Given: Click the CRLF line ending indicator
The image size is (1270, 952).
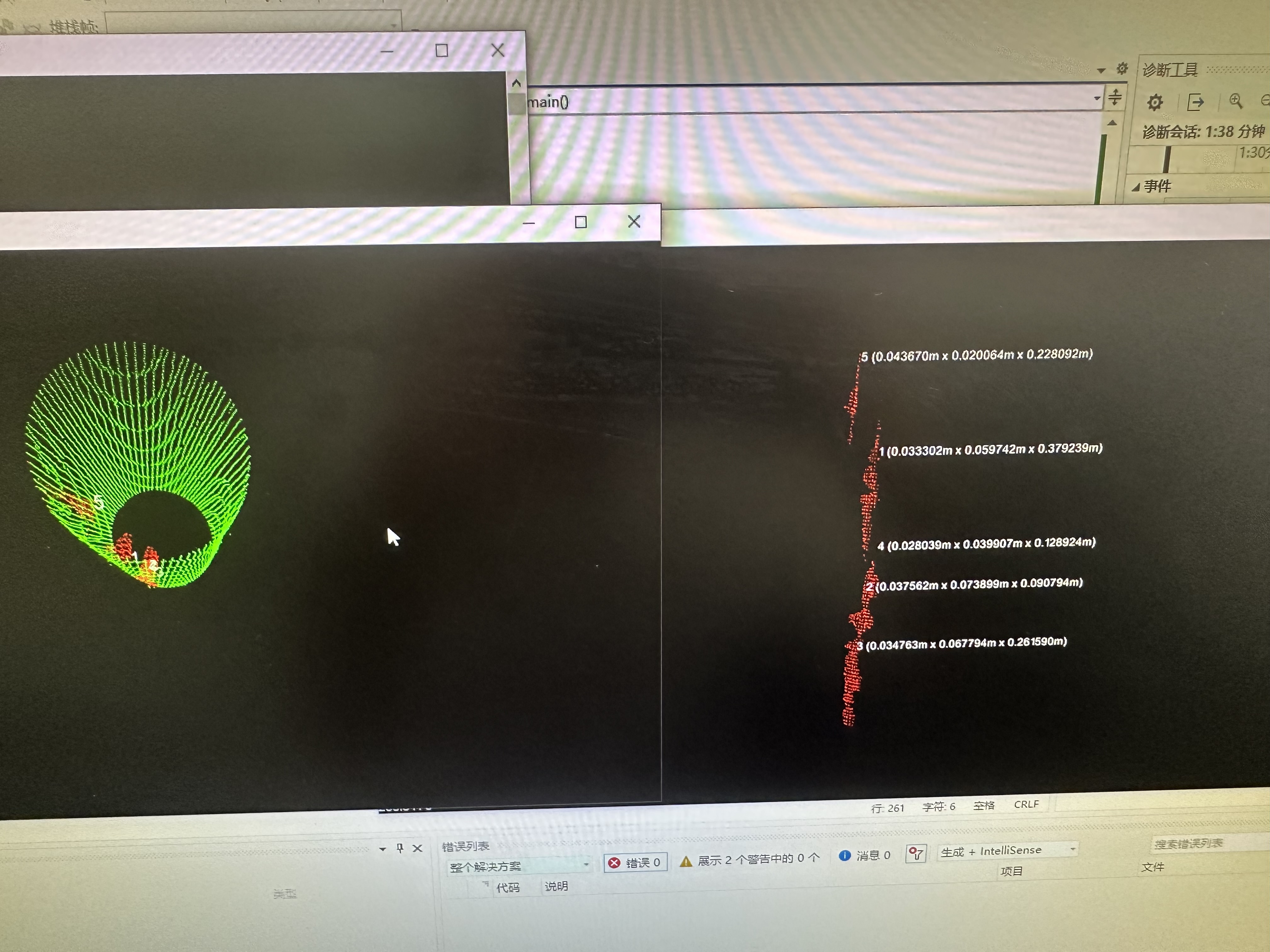Looking at the screenshot, I should (x=1026, y=804).
